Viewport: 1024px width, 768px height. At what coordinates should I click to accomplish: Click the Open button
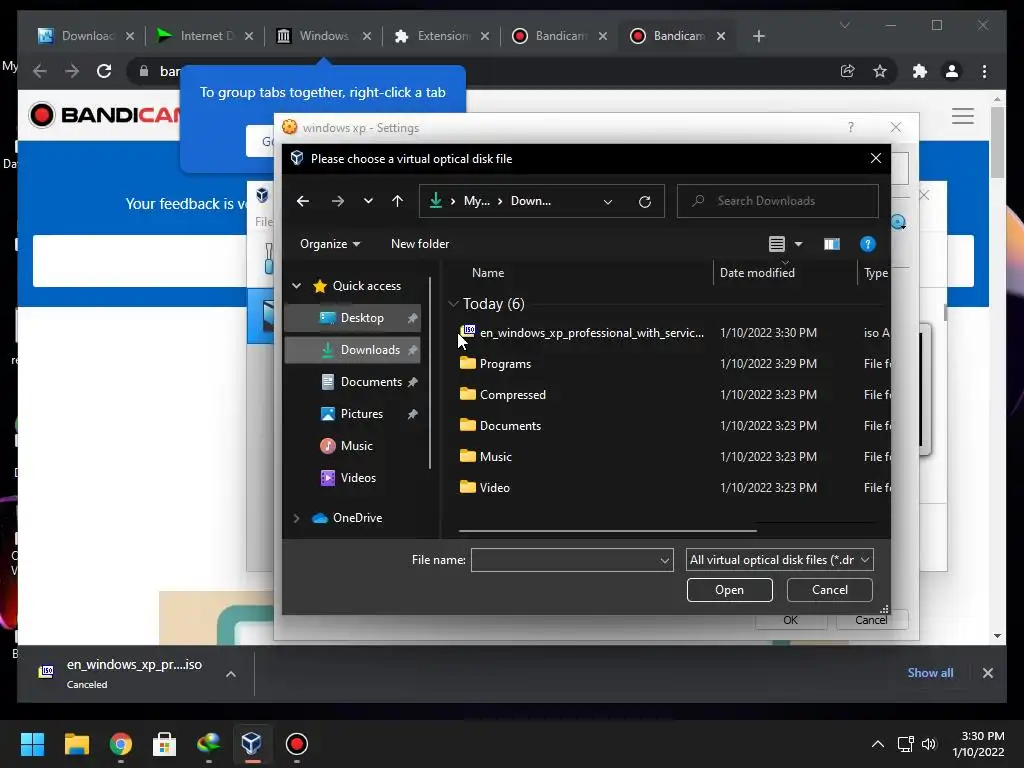click(x=729, y=590)
